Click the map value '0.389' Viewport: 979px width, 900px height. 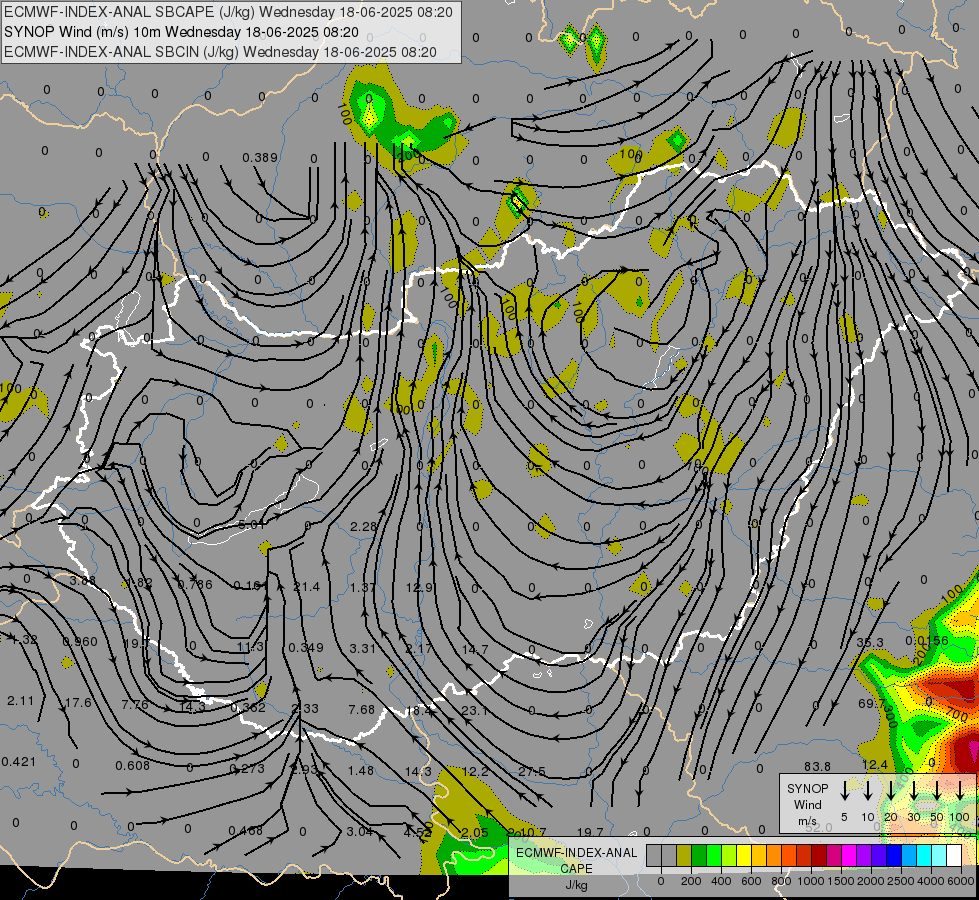point(260,157)
